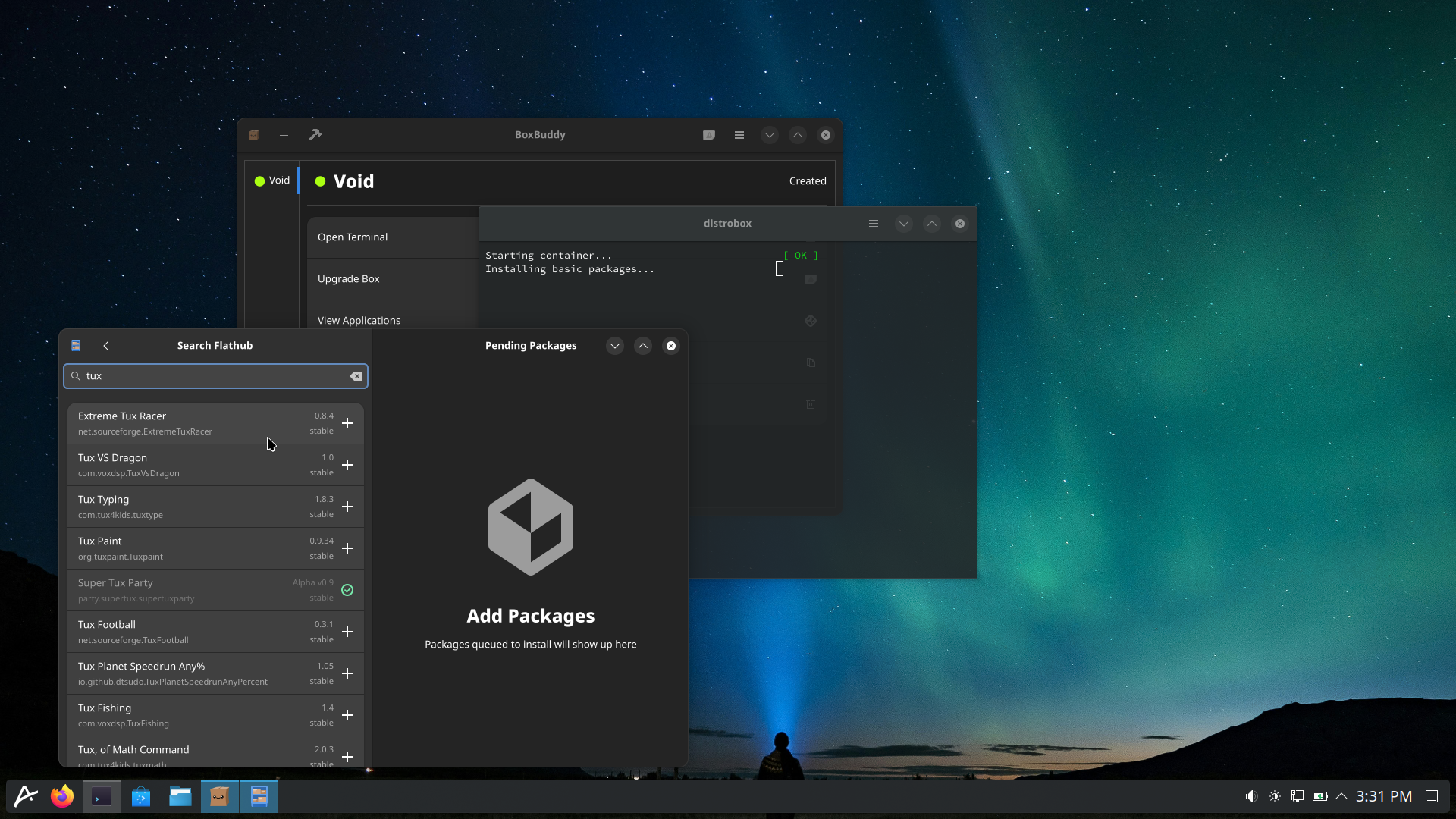This screenshot has height=819, width=1456.
Task: Launch Firefox from taskbar
Action: [x=62, y=796]
